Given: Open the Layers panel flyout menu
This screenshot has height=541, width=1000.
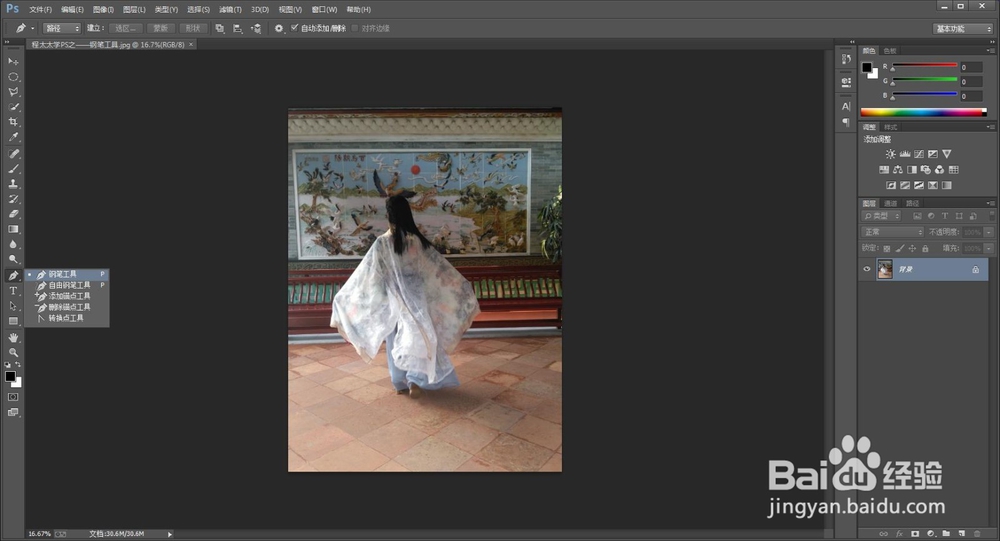Looking at the screenshot, I should click(990, 204).
